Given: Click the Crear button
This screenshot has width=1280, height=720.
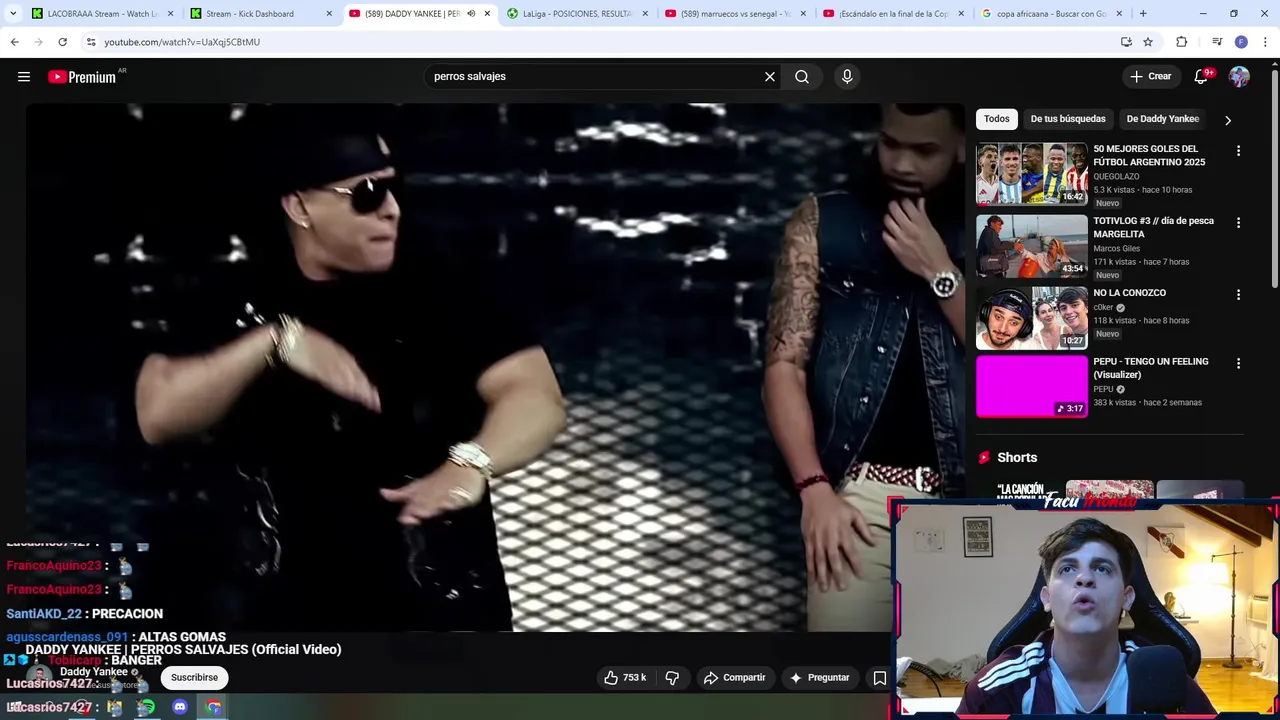Looking at the screenshot, I should coord(1150,77).
